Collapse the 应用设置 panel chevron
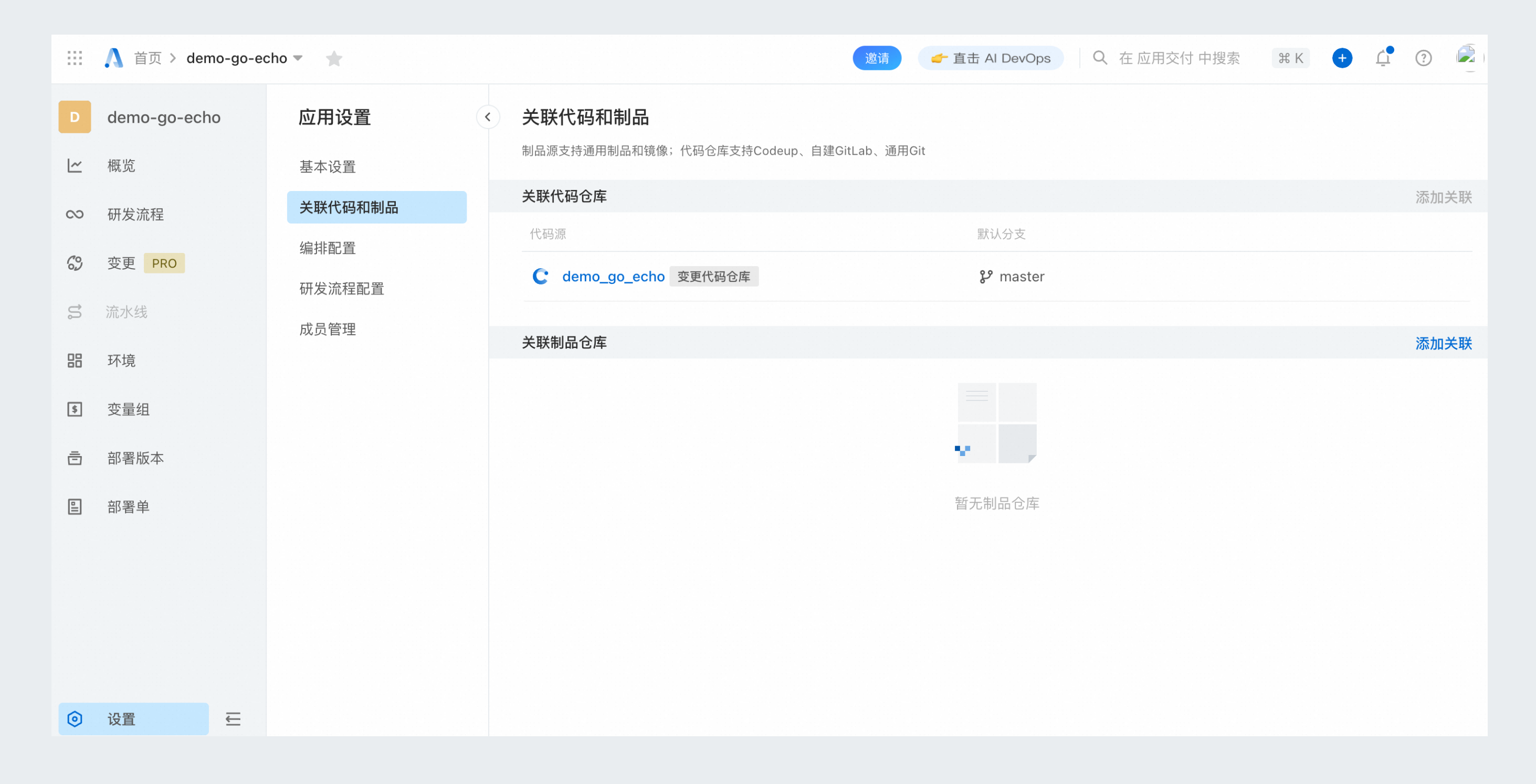The height and width of the screenshot is (784, 1536). 488,117
